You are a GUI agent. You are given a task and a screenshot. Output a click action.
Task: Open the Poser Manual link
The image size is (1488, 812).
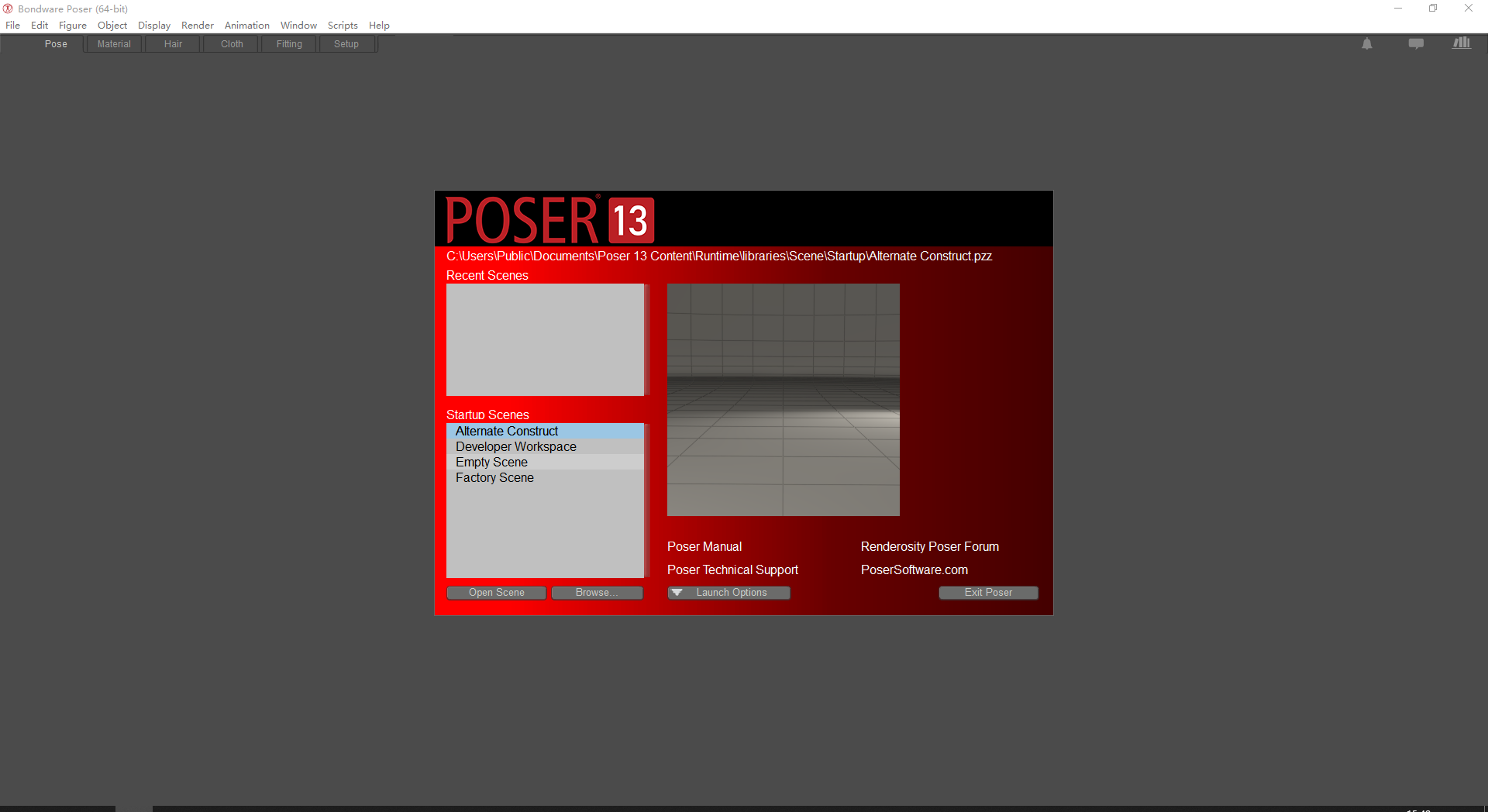point(704,546)
